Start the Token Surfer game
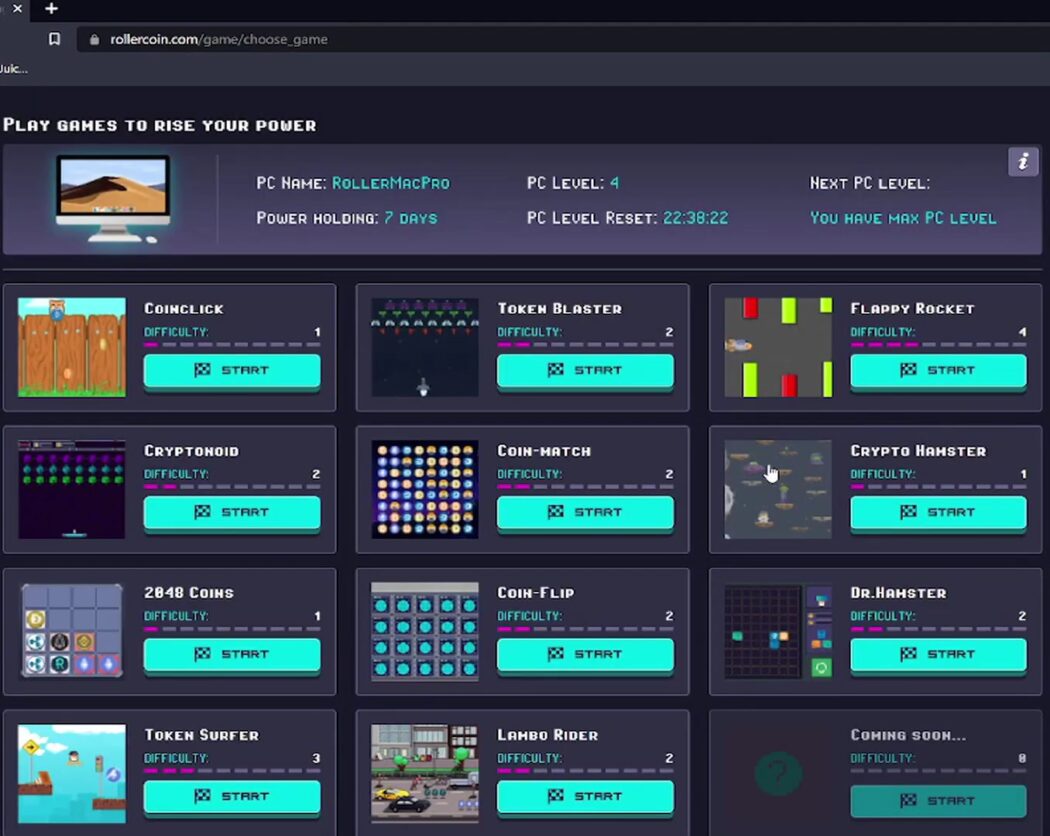This screenshot has height=836, width=1050. click(x=232, y=796)
